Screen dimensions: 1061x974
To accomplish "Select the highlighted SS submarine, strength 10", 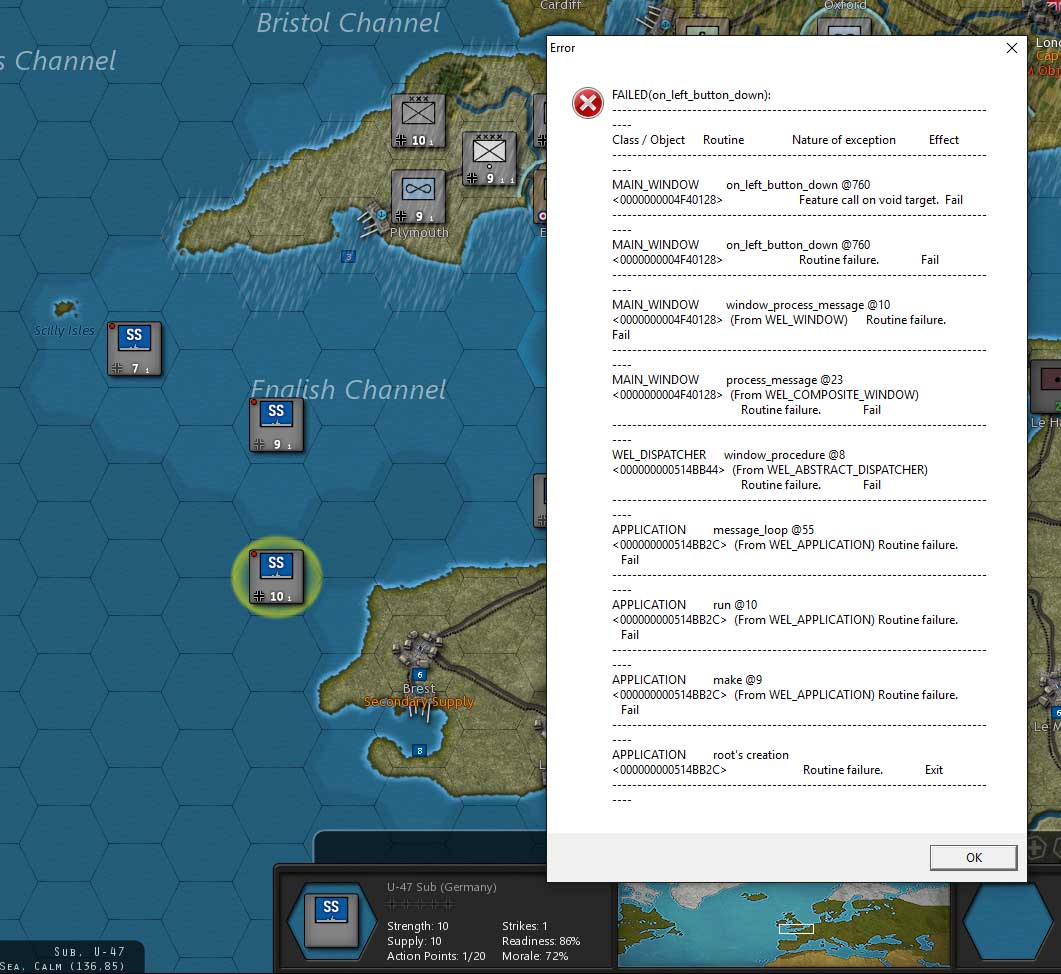I will tap(276, 577).
